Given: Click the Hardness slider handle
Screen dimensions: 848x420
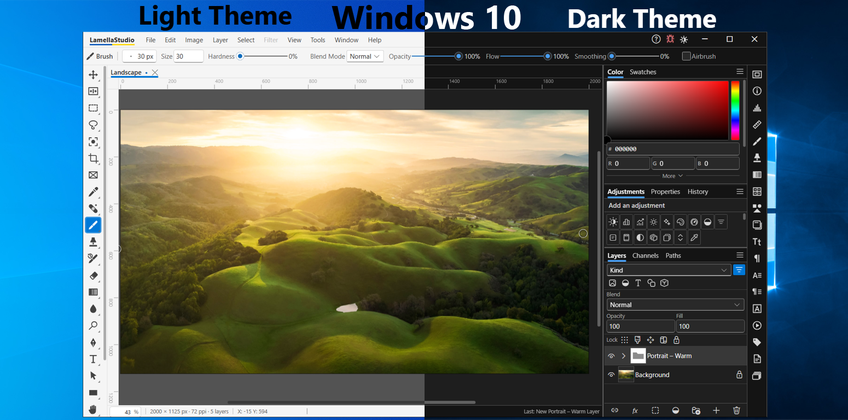Looking at the screenshot, I should point(240,56).
